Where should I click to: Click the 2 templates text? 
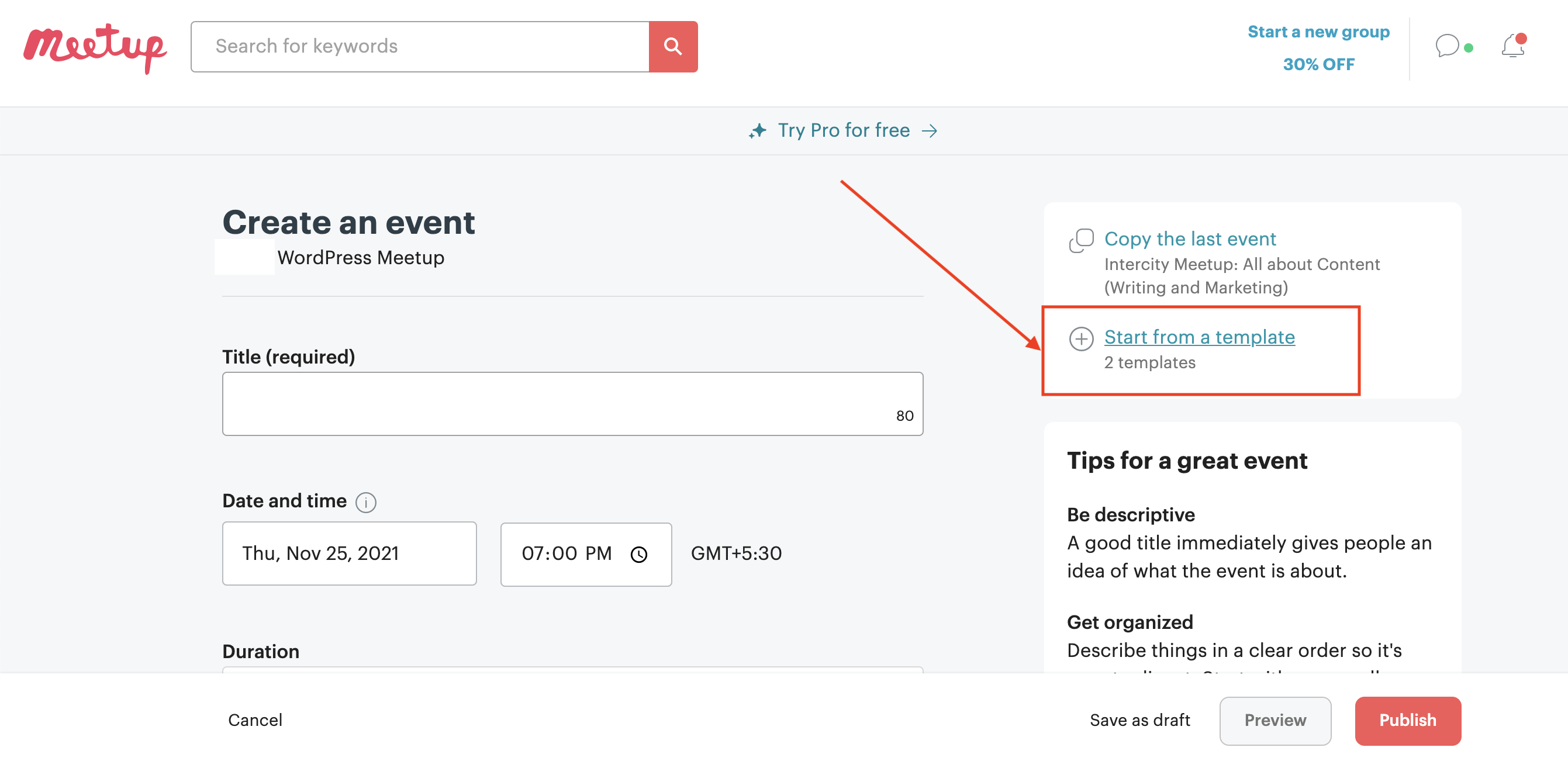coord(1149,362)
